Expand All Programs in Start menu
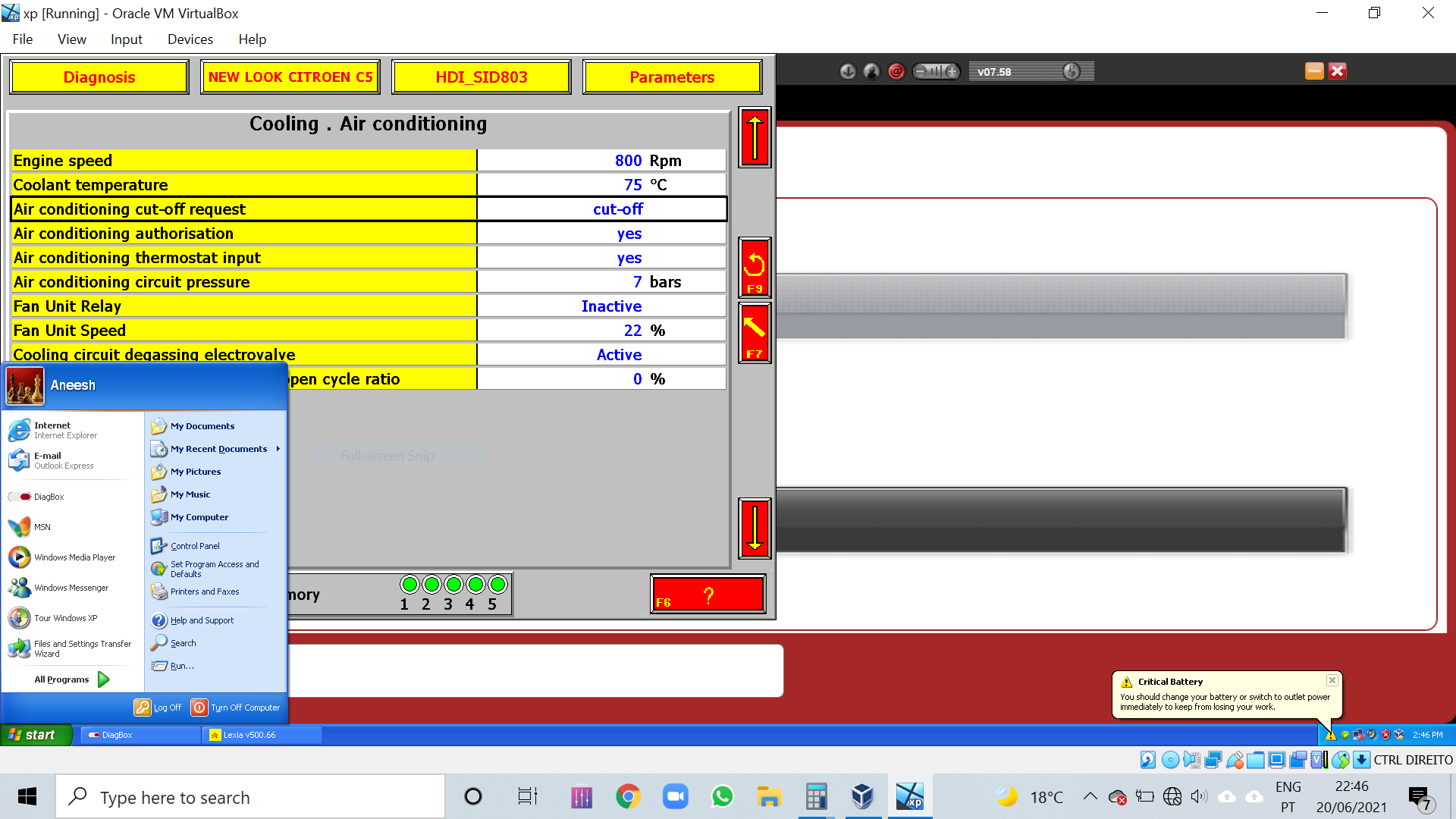Image resolution: width=1456 pixels, height=819 pixels. pos(71,679)
